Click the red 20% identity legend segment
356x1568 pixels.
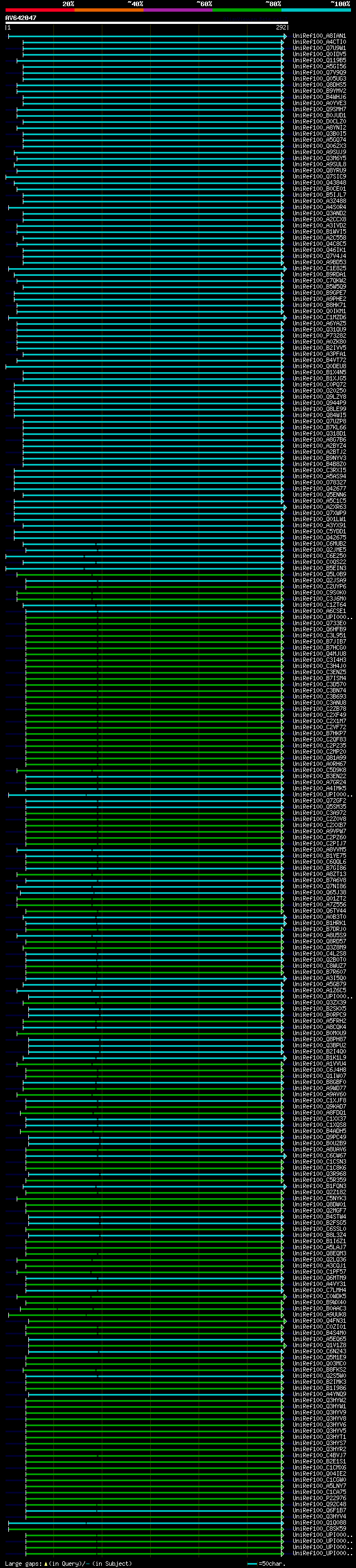coord(39,10)
